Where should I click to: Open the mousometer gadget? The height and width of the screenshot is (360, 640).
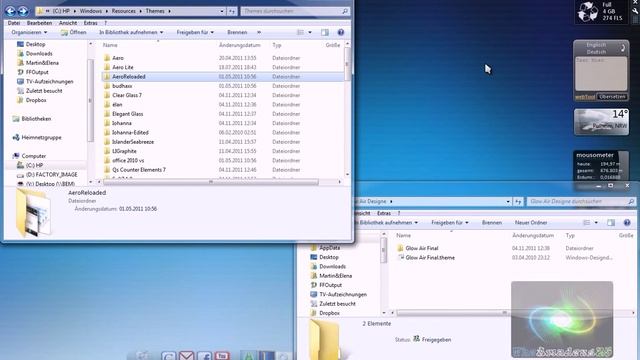tap(601, 166)
